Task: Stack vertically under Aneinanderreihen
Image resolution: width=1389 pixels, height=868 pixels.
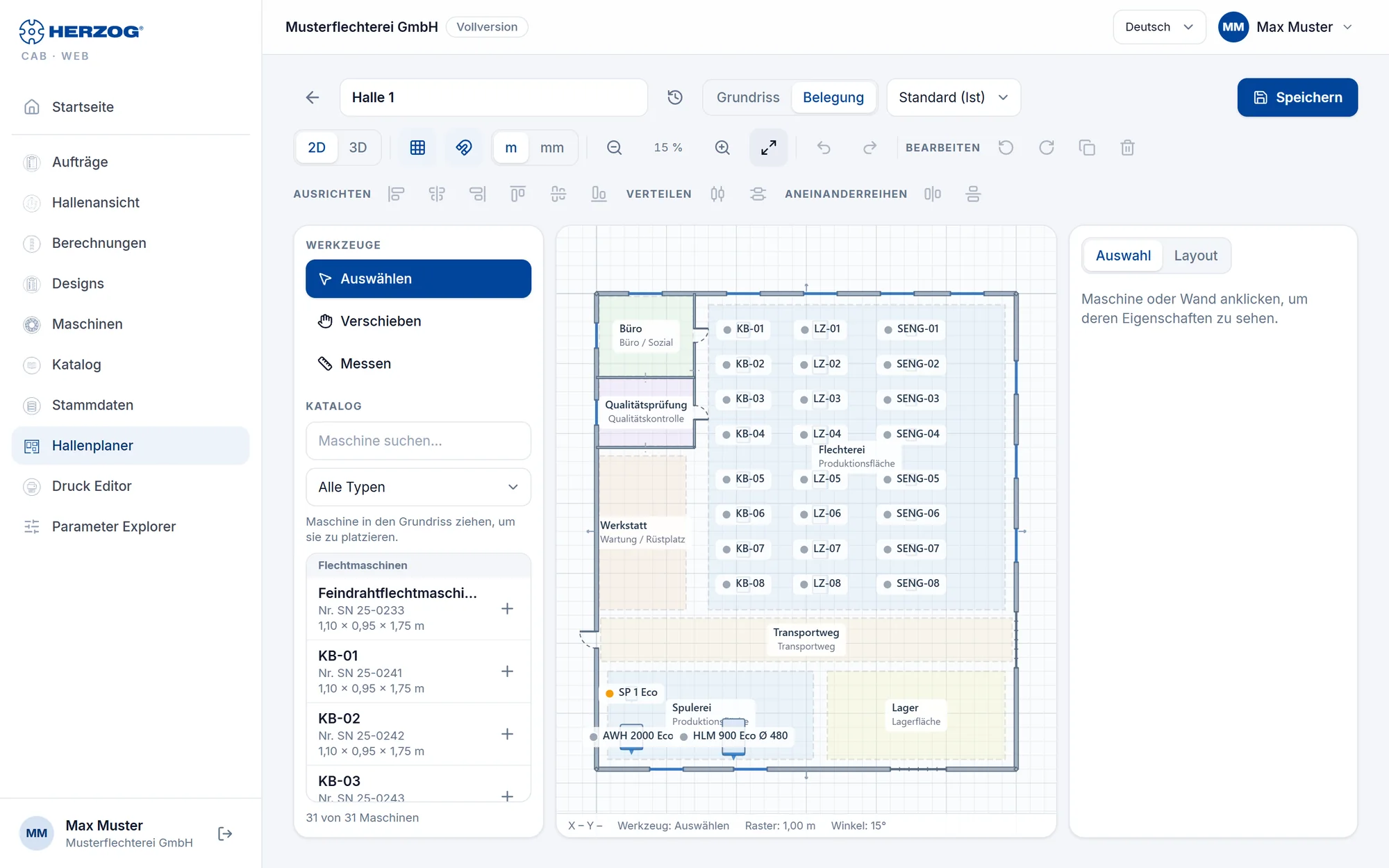Action: (x=973, y=194)
